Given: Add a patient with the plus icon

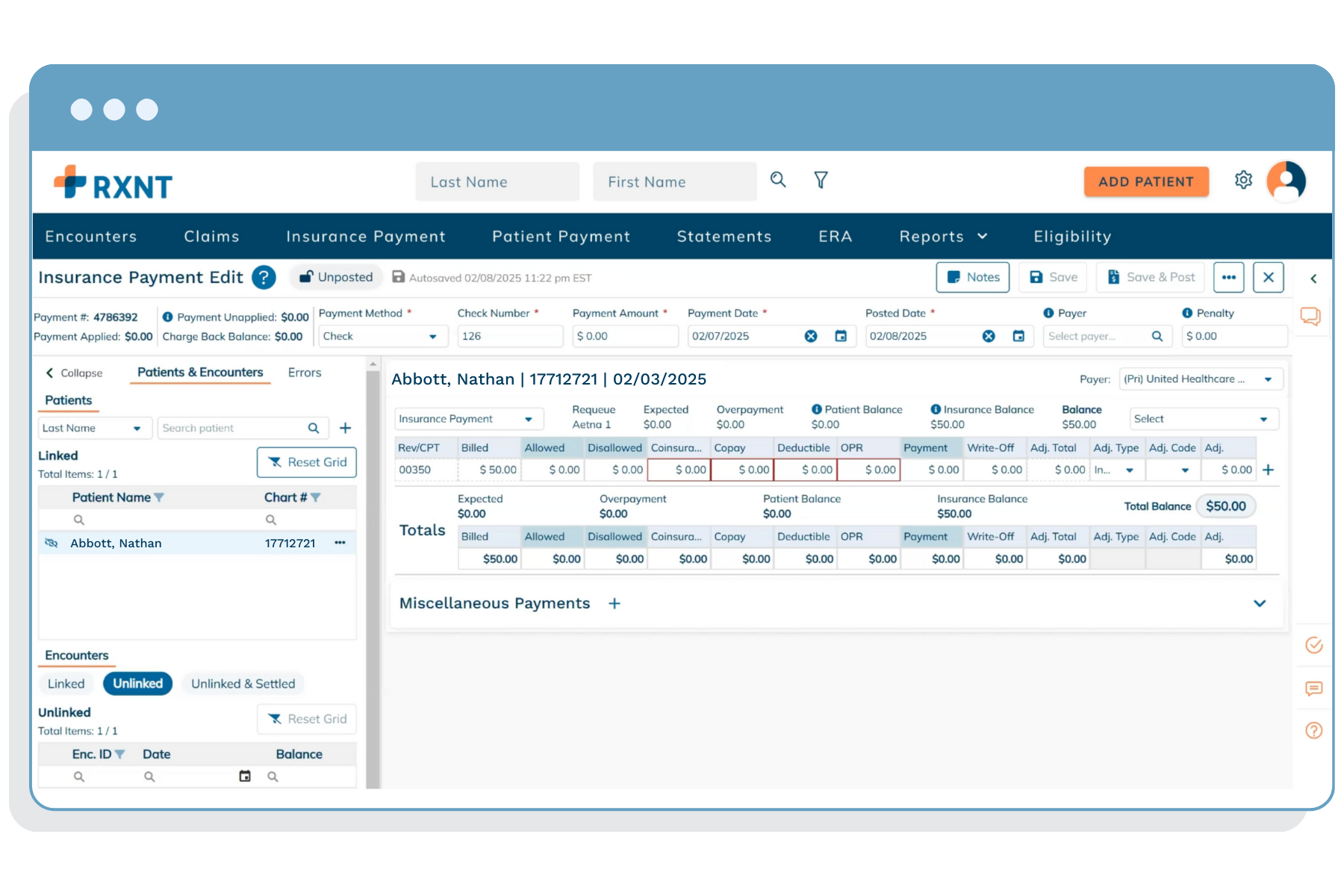Looking at the screenshot, I should (x=345, y=428).
